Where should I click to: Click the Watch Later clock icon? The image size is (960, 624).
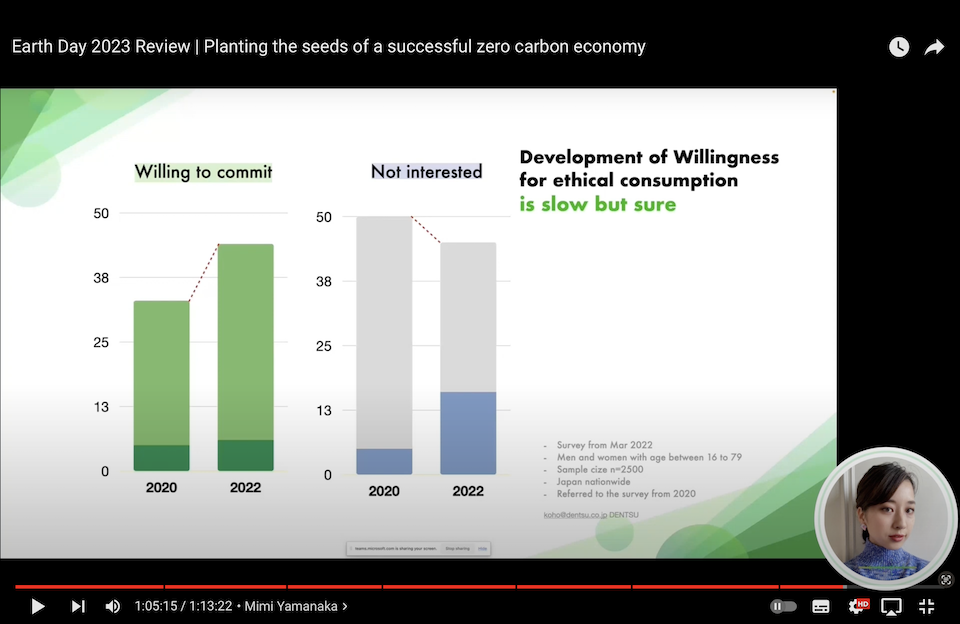tap(899, 47)
